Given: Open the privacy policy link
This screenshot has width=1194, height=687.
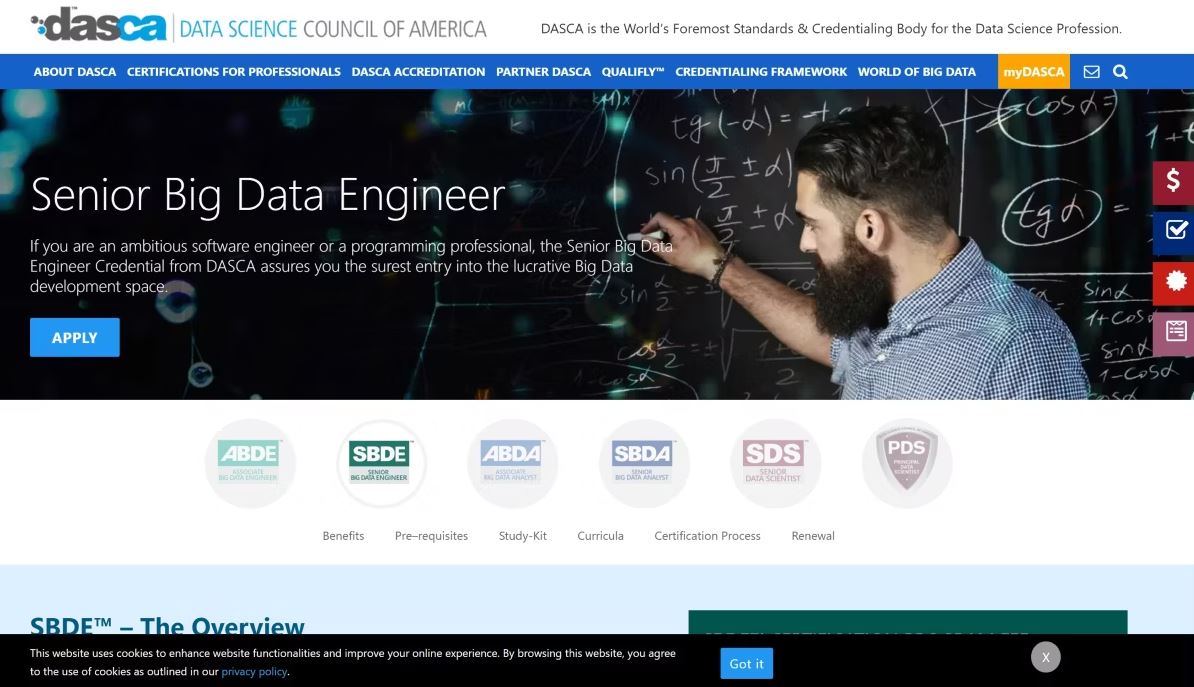Looking at the screenshot, I should (254, 672).
